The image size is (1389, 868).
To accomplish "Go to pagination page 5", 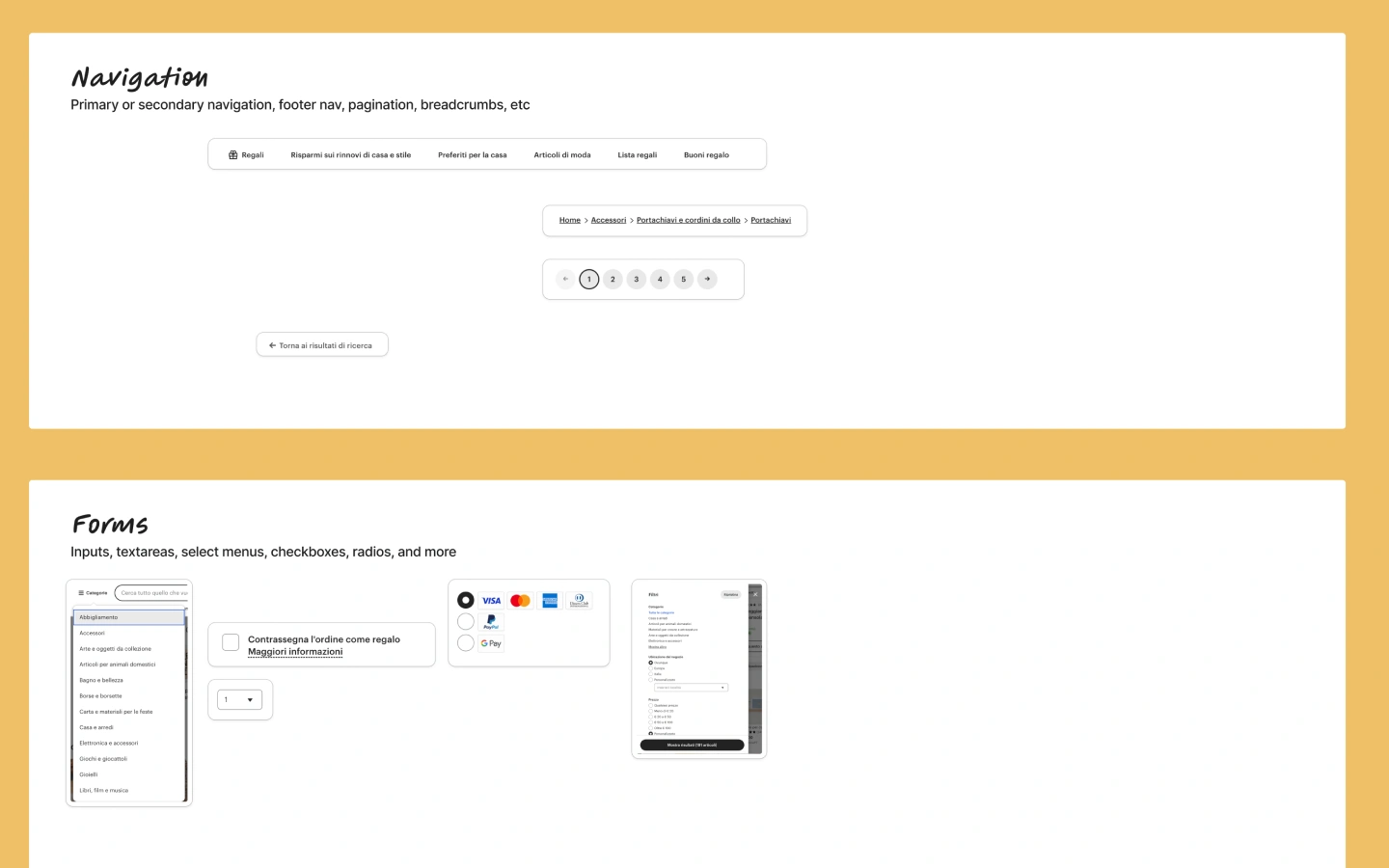I will tap(684, 279).
